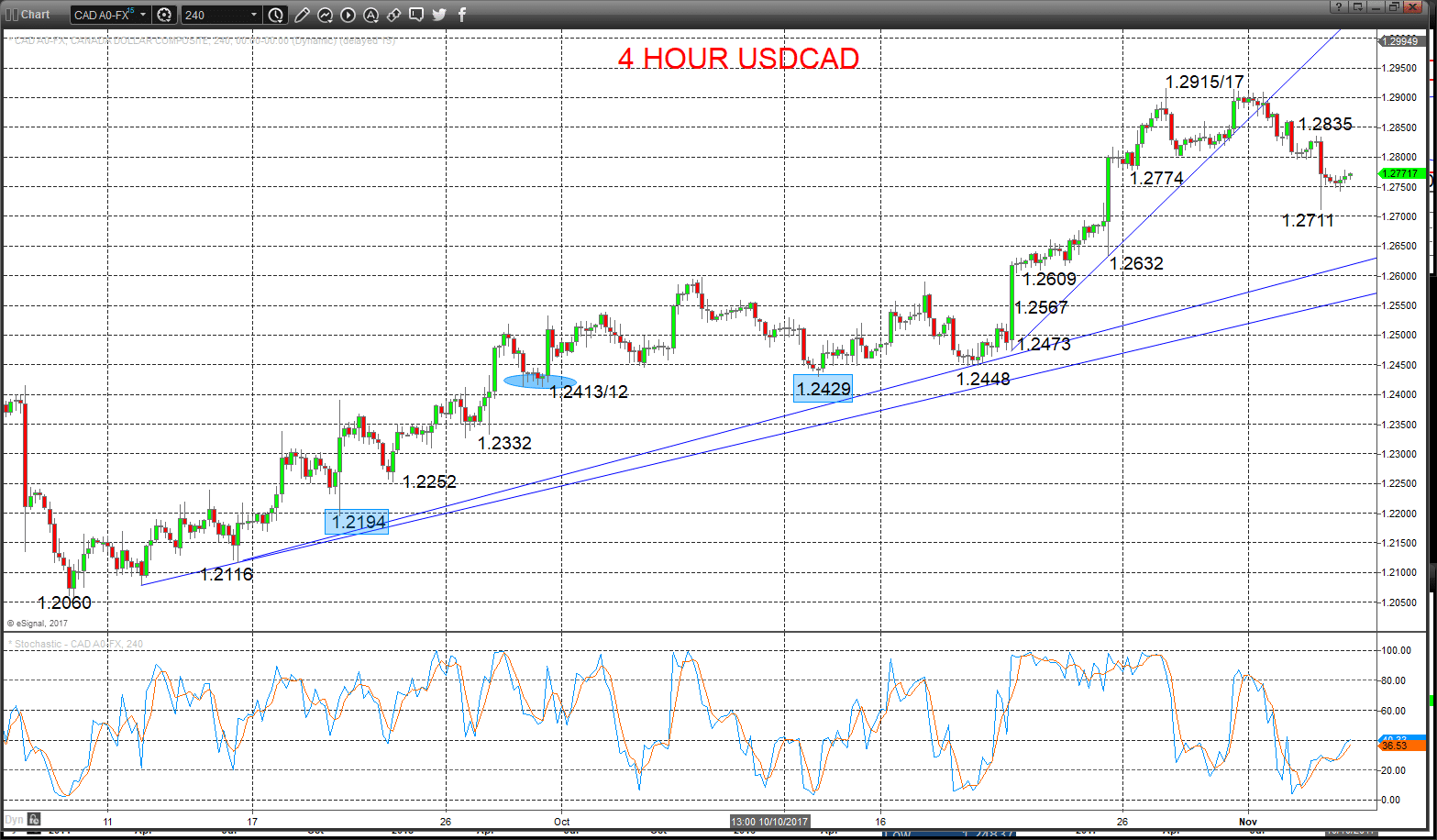Click the time template clock icon
The image size is (1437, 840).
coord(276,15)
